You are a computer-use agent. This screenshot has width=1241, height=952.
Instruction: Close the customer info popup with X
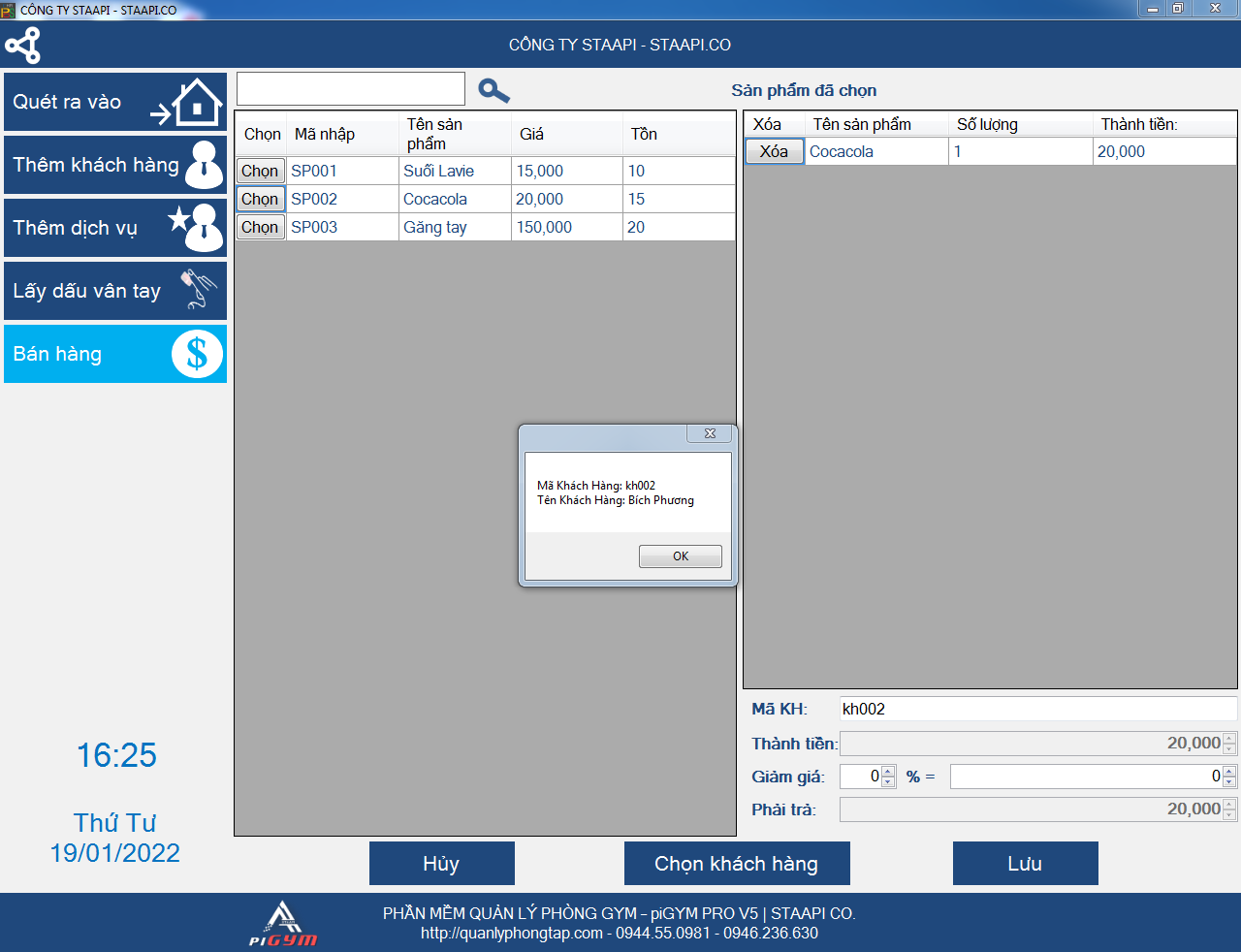pyautogui.click(x=710, y=433)
